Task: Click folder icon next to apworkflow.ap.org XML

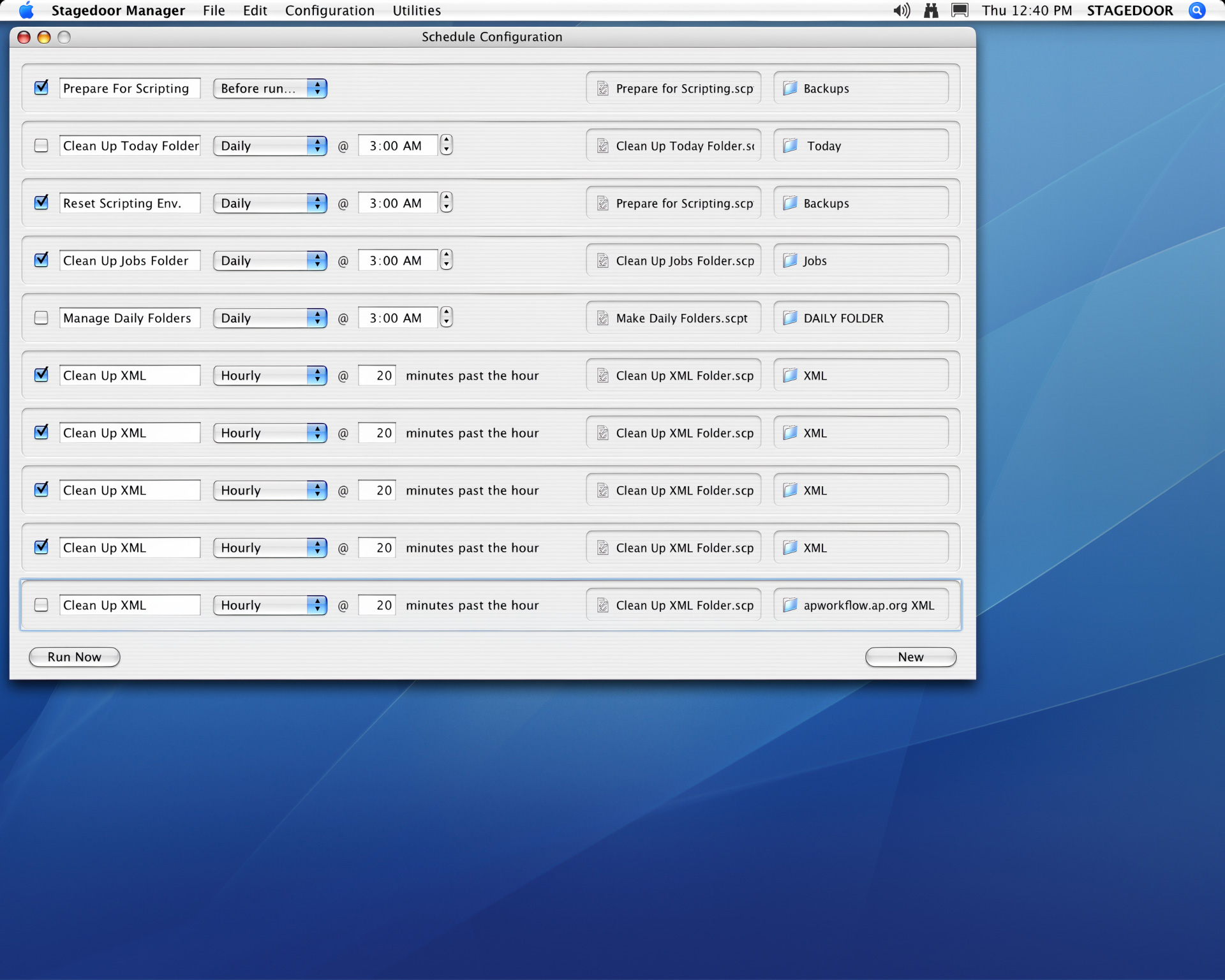Action: pos(790,605)
